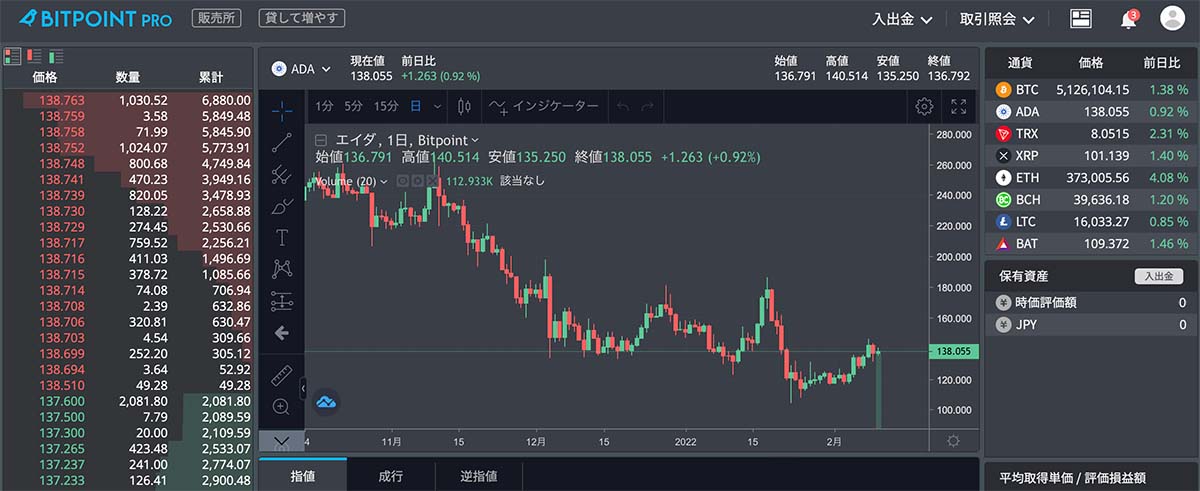
Task: Select the ETH row in currency list
Action: point(1090,177)
